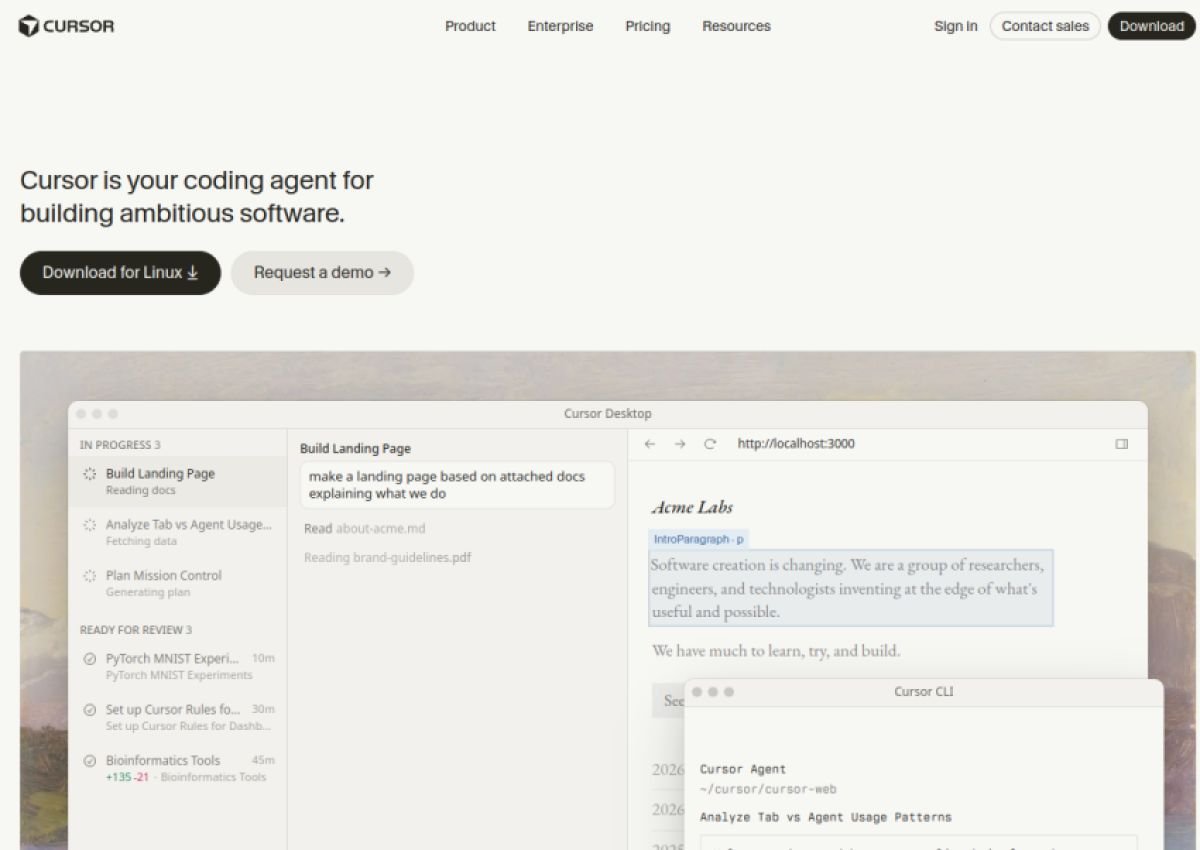The width and height of the screenshot is (1200, 850).
Task: Click the landing page prompt text box
Action: [457, 485]
